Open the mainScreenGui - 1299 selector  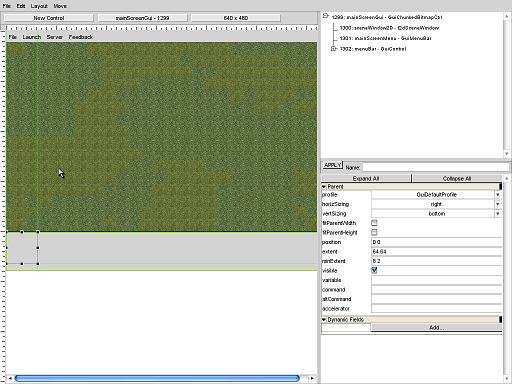142,18
